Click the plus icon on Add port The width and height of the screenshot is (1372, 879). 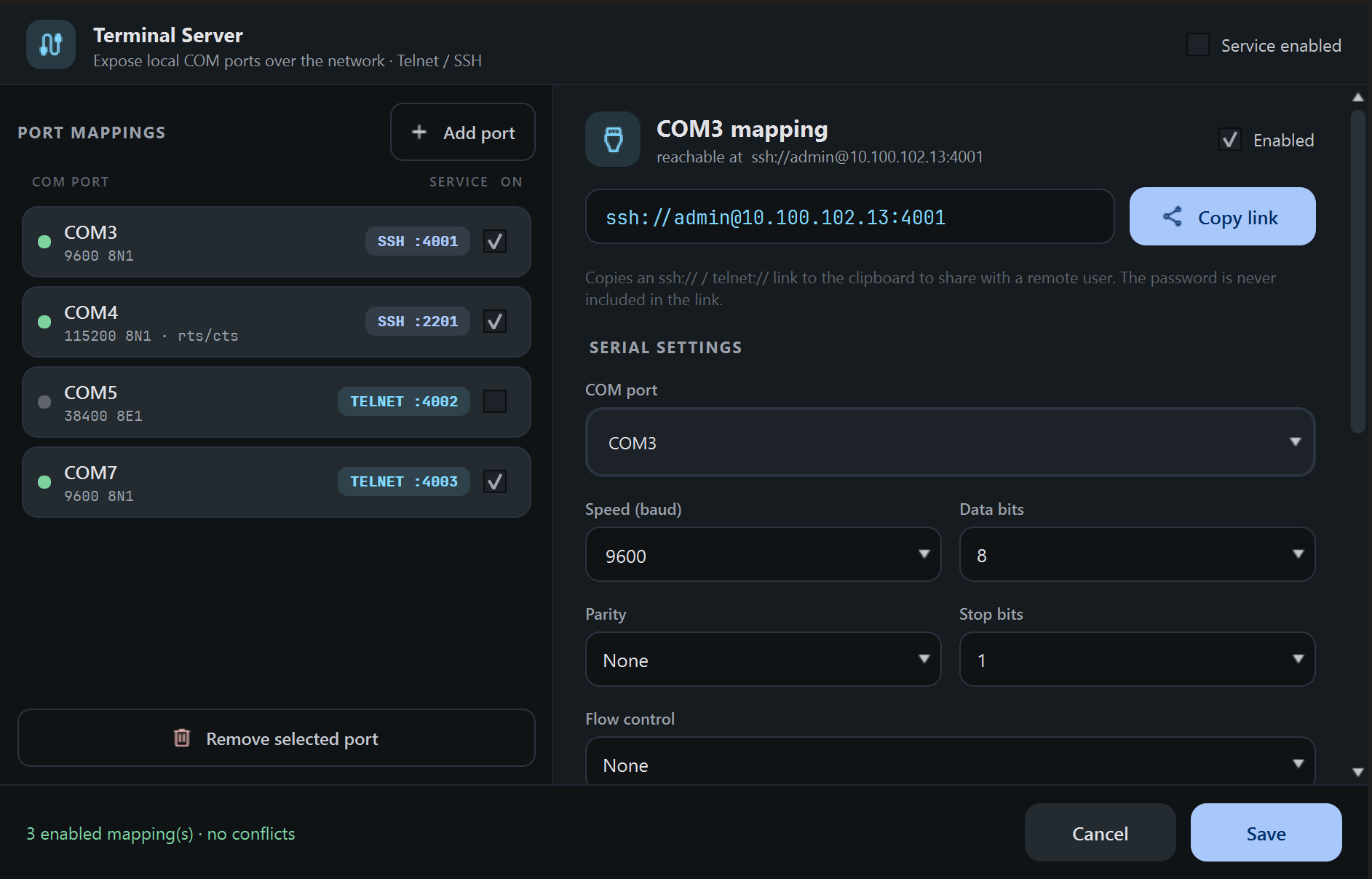pos(419,132)
